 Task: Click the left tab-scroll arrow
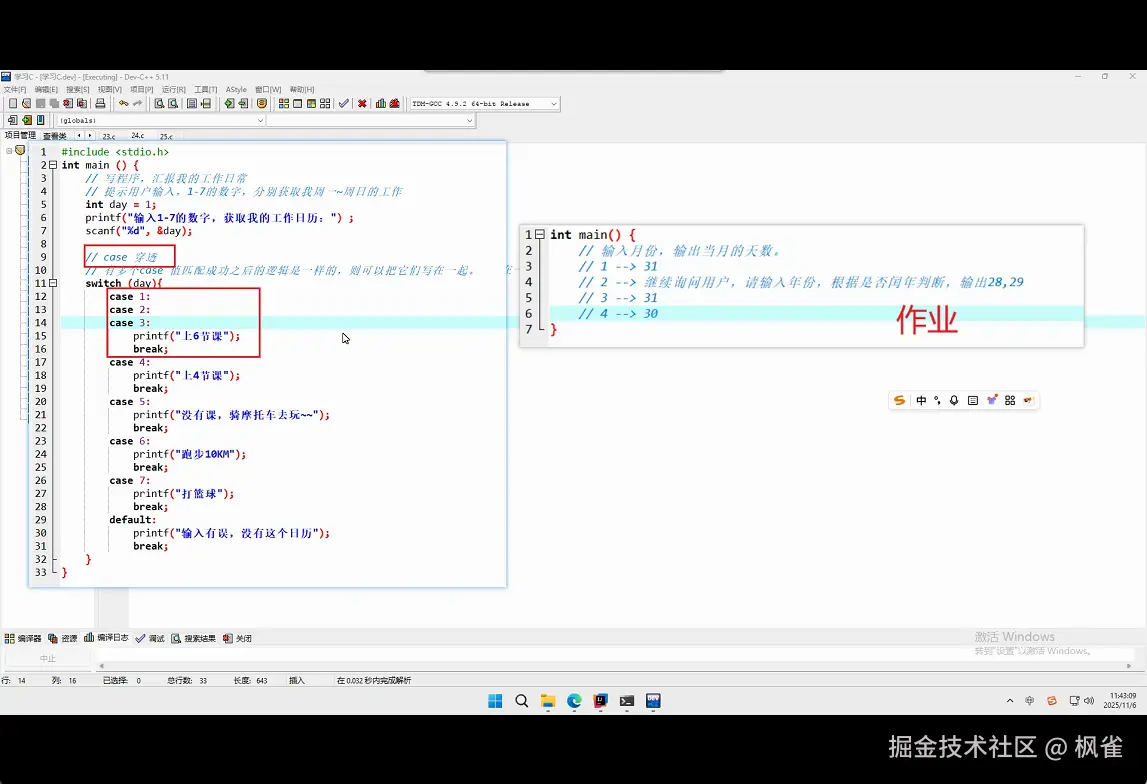coord(79,135)
